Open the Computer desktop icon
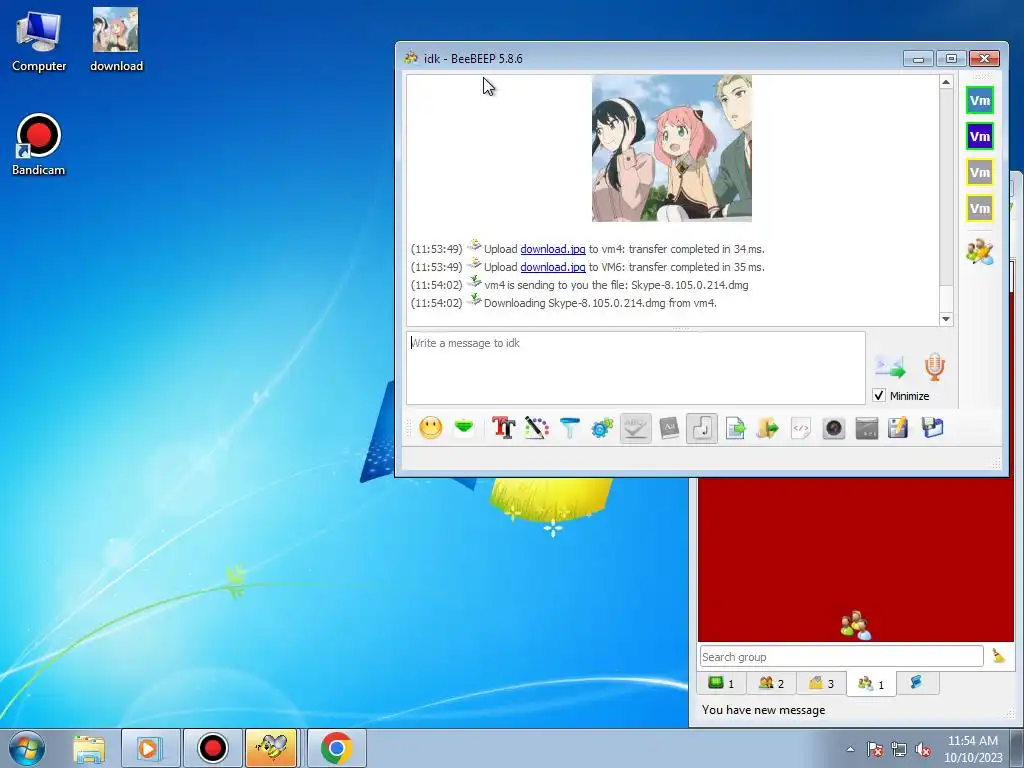1024x768 pixels. click(39, 41)
